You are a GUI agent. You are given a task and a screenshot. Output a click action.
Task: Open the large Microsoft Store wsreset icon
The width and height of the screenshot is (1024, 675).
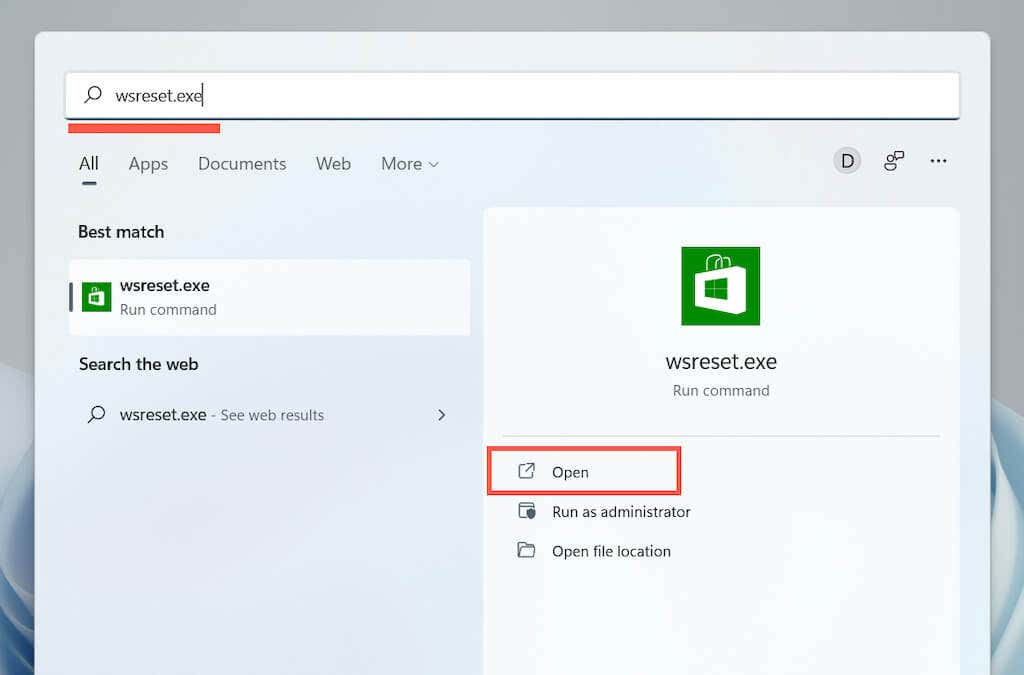pyautogui.click(x=720, y=286)
